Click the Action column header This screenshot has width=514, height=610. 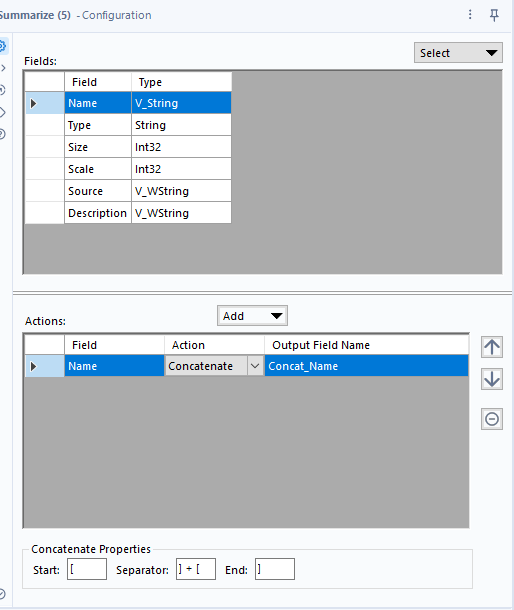pyautogui.click(x=214, y=345)
